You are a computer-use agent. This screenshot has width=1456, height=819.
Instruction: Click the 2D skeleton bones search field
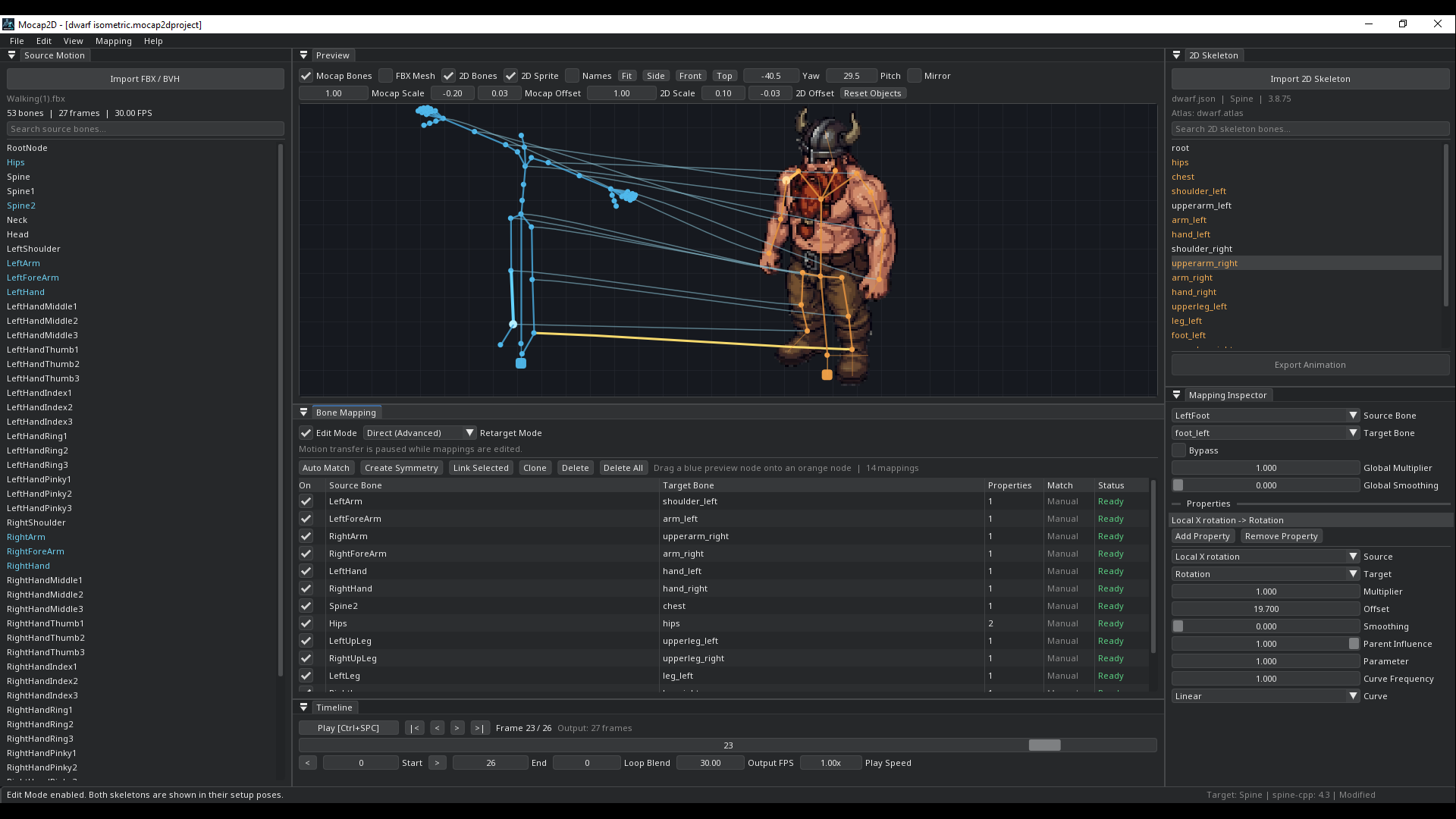[1310, 129]
